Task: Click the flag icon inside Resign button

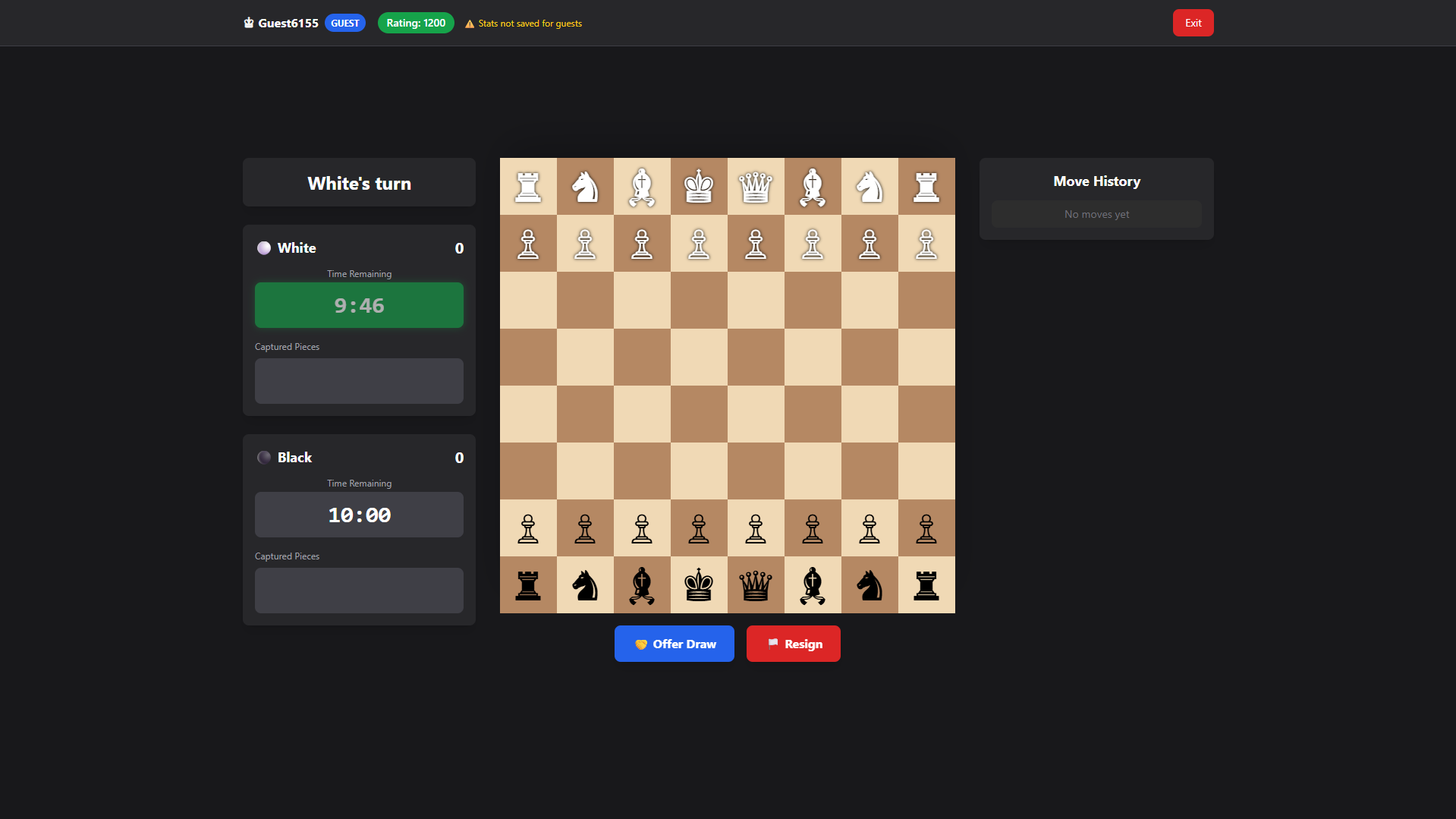Action: pyautogui.click(x=773, y=643)
